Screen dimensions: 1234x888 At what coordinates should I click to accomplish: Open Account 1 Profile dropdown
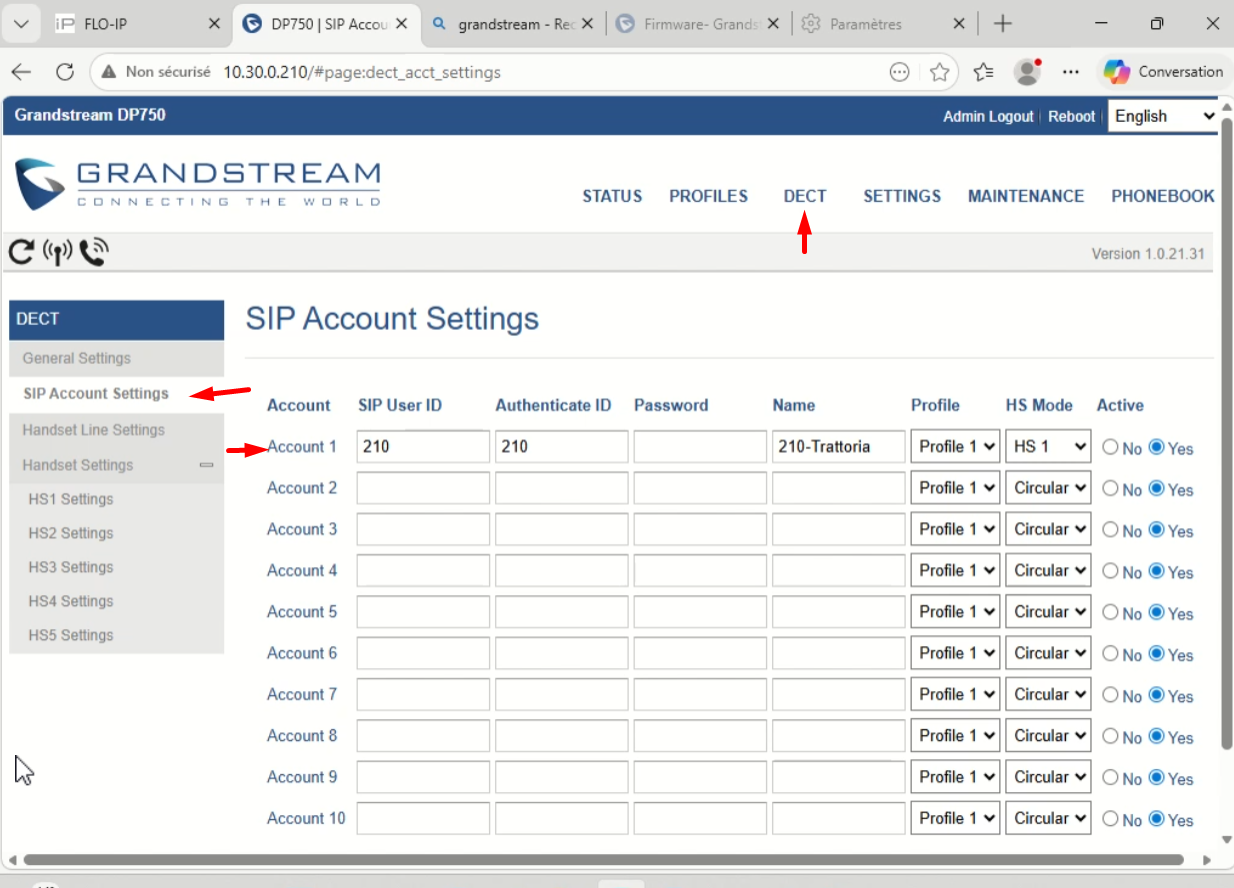click(955, 447)
